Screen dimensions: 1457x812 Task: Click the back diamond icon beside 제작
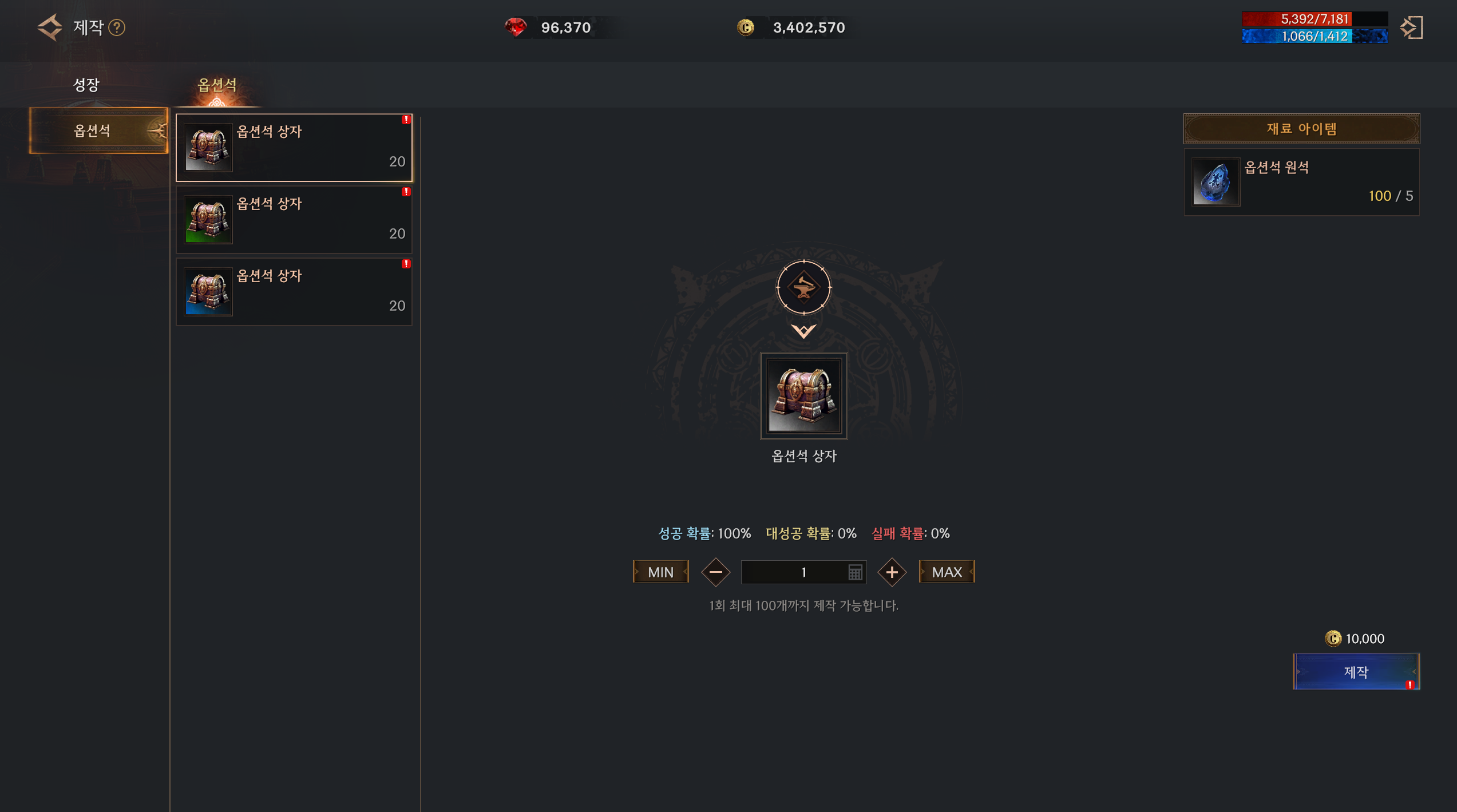(x=50, y=27)
